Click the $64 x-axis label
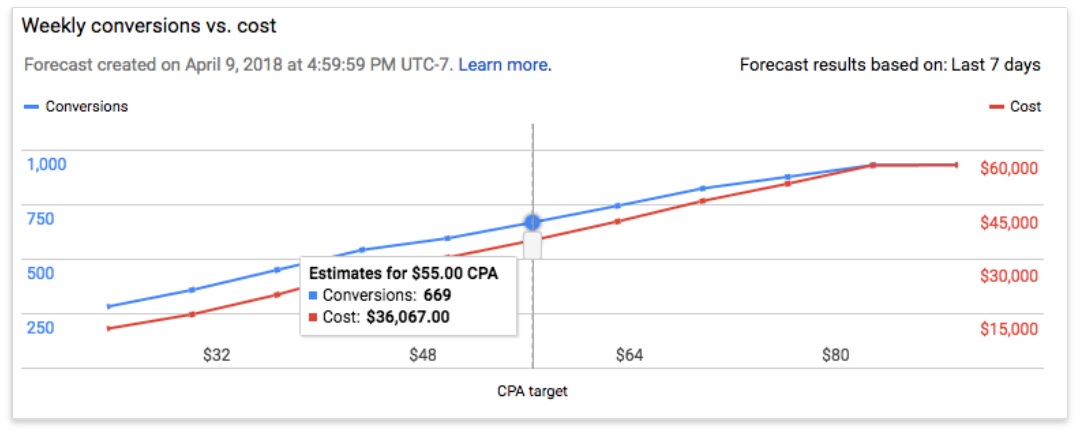The height and width of the screenshot is (432, 1081). (x=629, y=354)
